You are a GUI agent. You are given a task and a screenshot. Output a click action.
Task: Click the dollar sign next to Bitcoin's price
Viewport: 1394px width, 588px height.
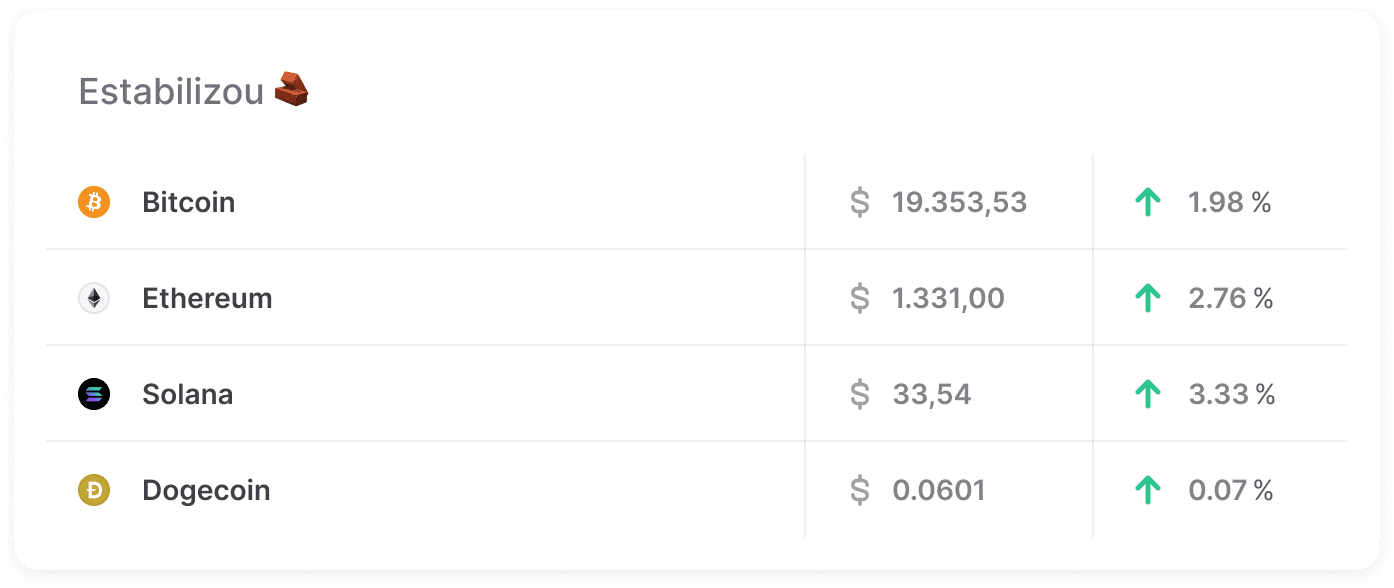coord(858,201)
